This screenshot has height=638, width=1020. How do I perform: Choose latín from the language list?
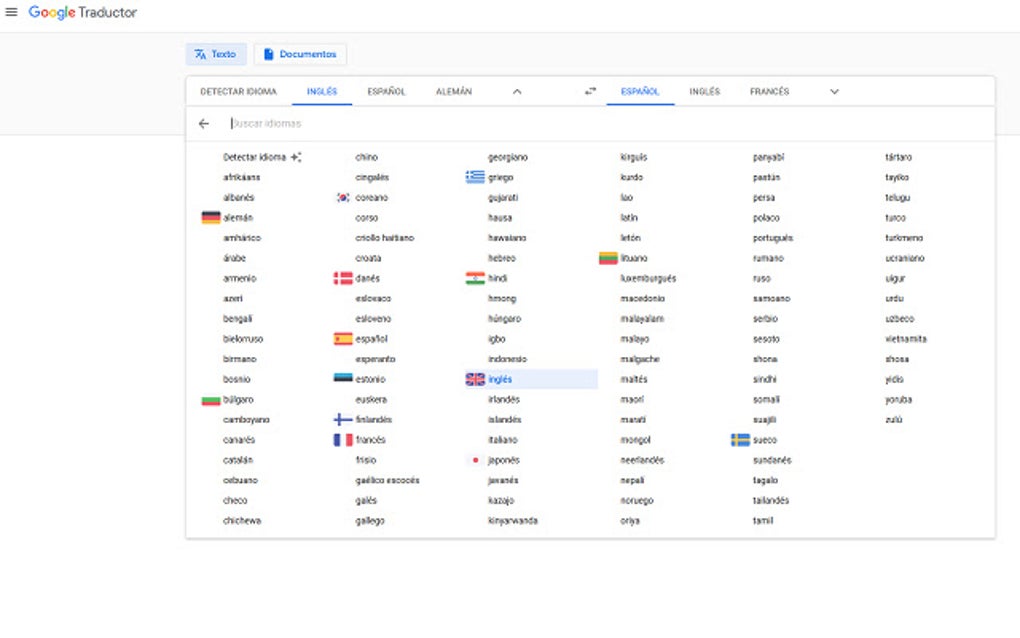point(629,218)
